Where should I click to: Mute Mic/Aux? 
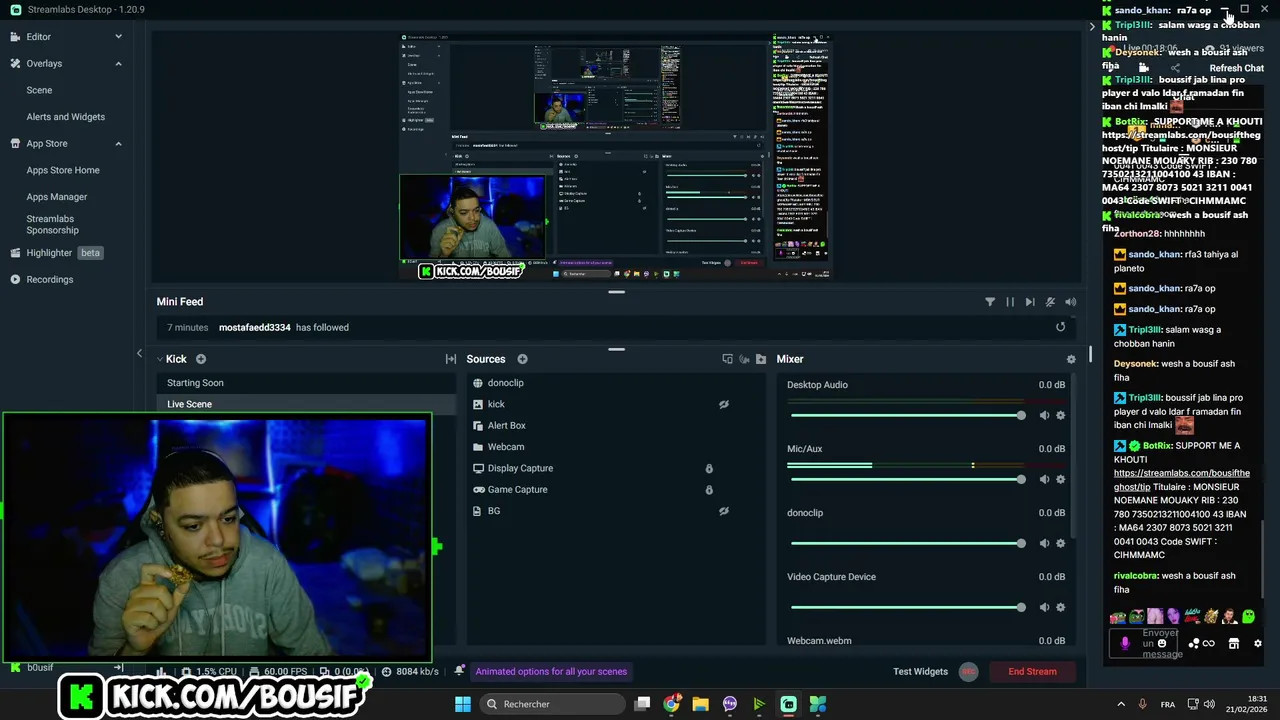click(x=1044, y=479)
